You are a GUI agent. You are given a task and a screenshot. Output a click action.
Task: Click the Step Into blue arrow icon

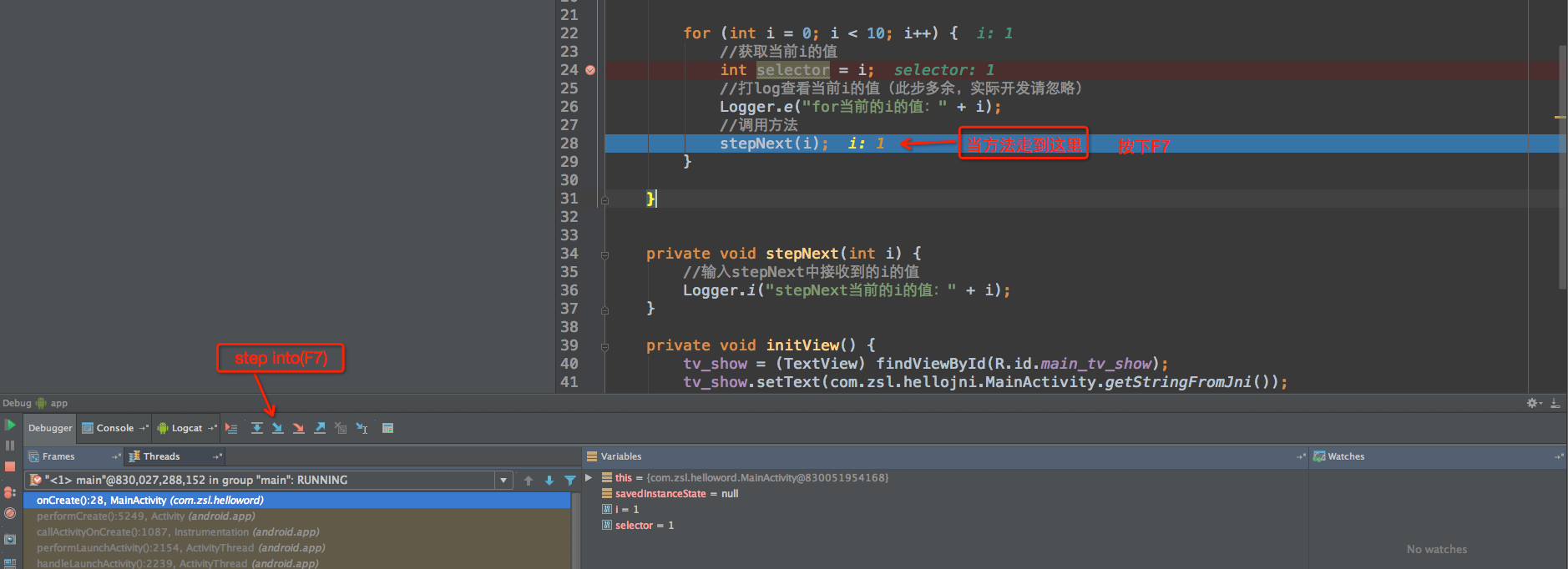click(277, 428)
